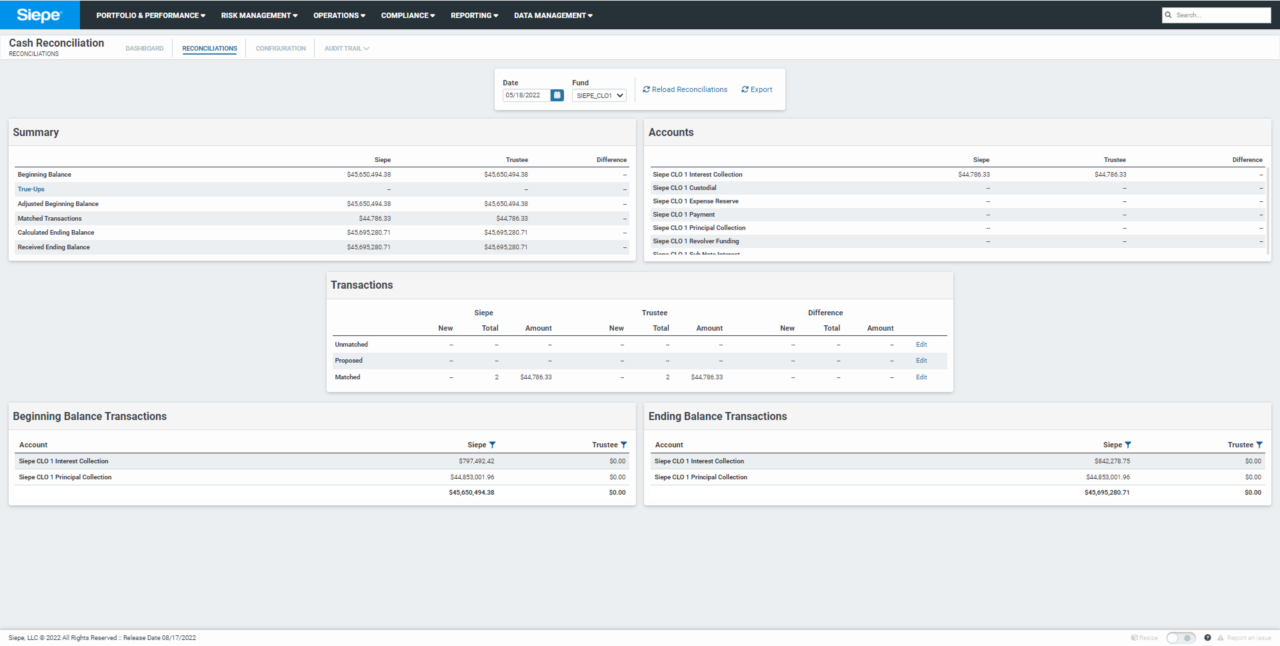The image size is (1280, 646).
Task: Open the Compliance menu
Action: click(409, 15)
